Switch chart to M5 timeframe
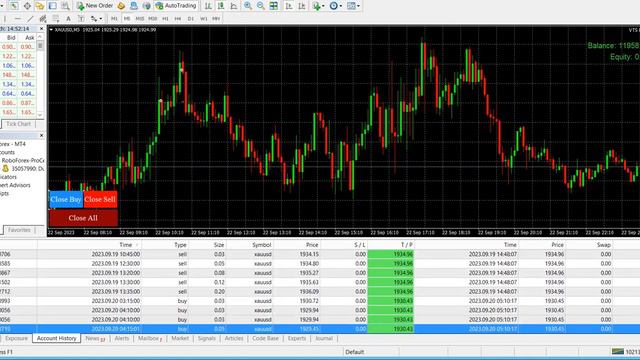 click(127, 18)
